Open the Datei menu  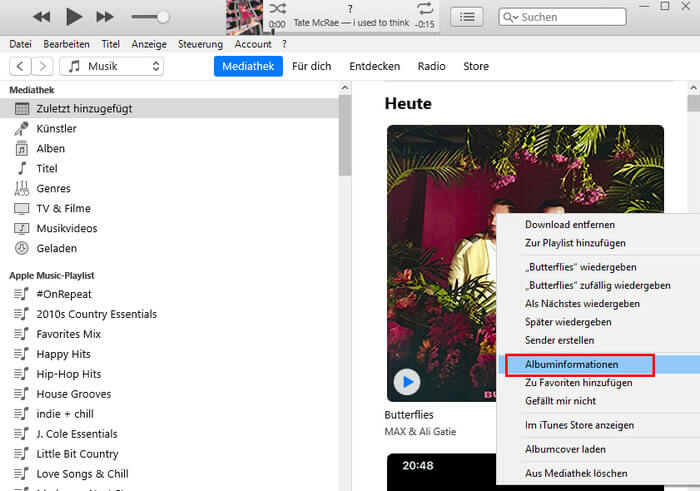pos(21,44)
